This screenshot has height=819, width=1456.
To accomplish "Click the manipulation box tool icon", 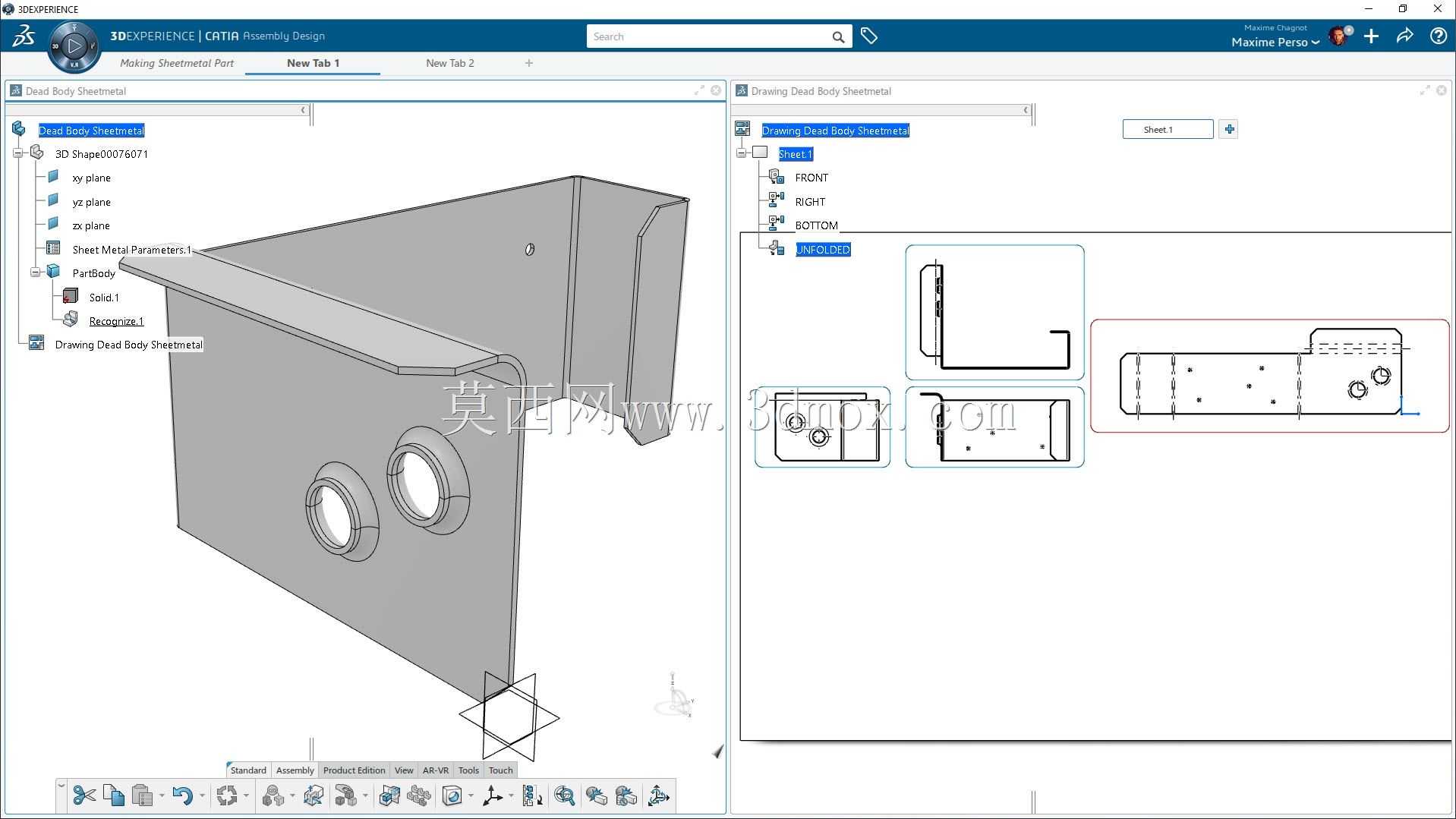I will [314, 795].
